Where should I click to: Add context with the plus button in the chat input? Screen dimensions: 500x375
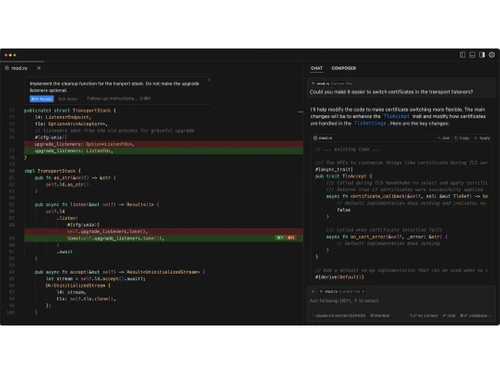pos(313,291)
